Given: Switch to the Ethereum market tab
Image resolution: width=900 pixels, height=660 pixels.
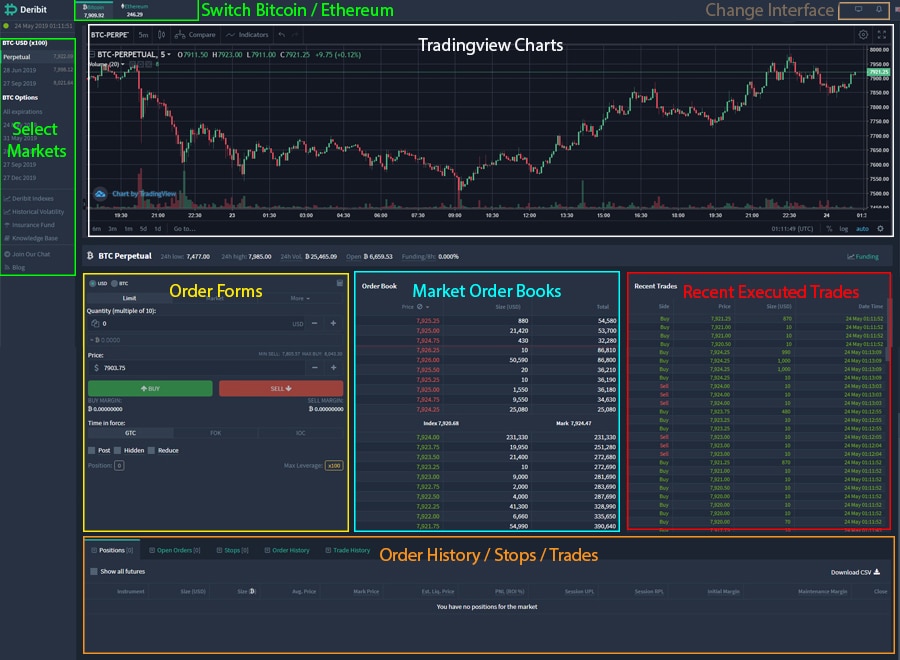Looking at the screenshot, I should pyautogui.click(x=138, y=10).
